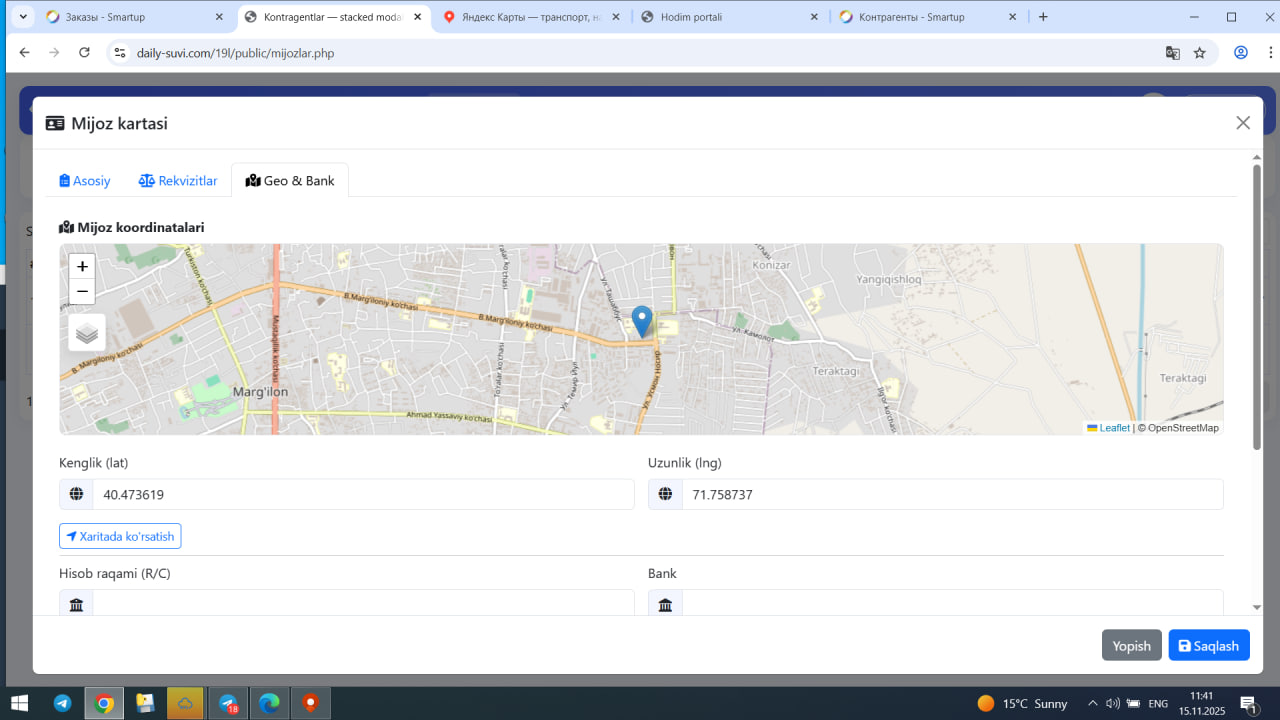The image size is (1280, 720).
Task: Open a new browser tab
Action: coord(1043,17)
